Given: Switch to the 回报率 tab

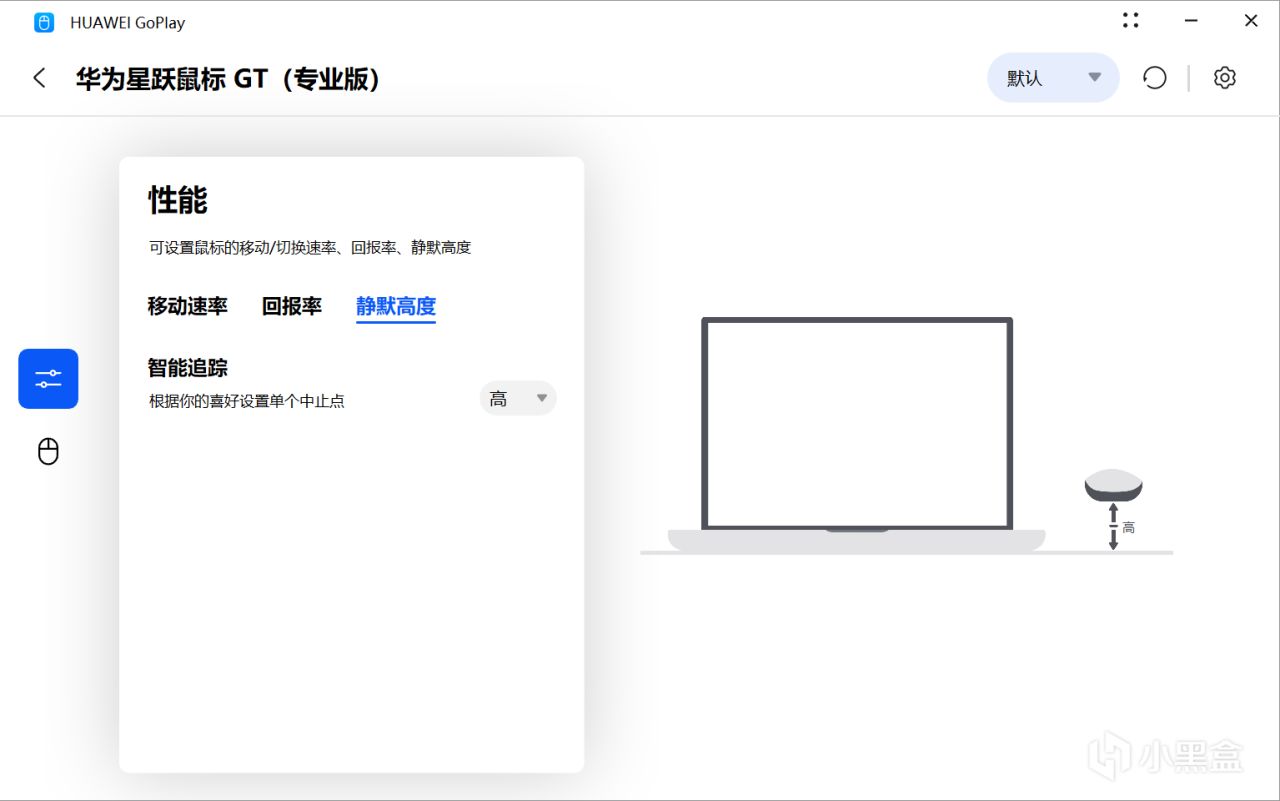Looking at the screenshot, I should pos(292,307).
